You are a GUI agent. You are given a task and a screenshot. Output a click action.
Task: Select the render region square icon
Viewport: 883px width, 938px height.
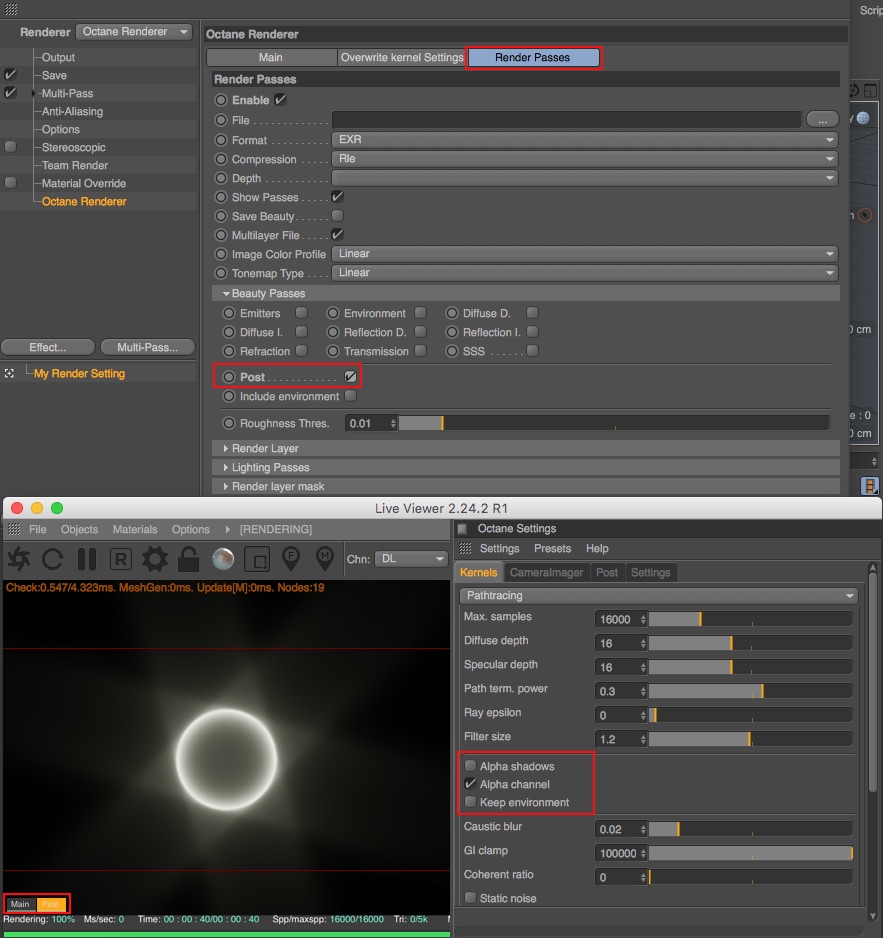(x=258, y=559)
